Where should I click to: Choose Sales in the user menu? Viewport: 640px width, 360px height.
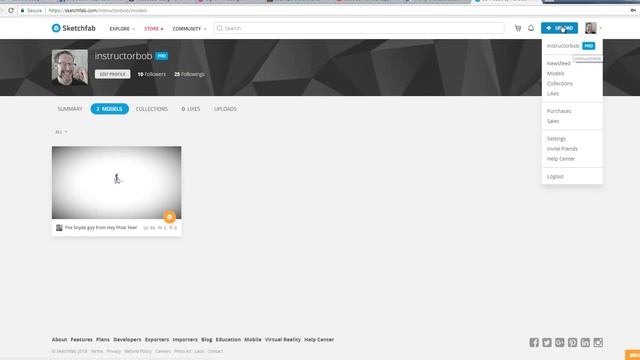point(553,121)
